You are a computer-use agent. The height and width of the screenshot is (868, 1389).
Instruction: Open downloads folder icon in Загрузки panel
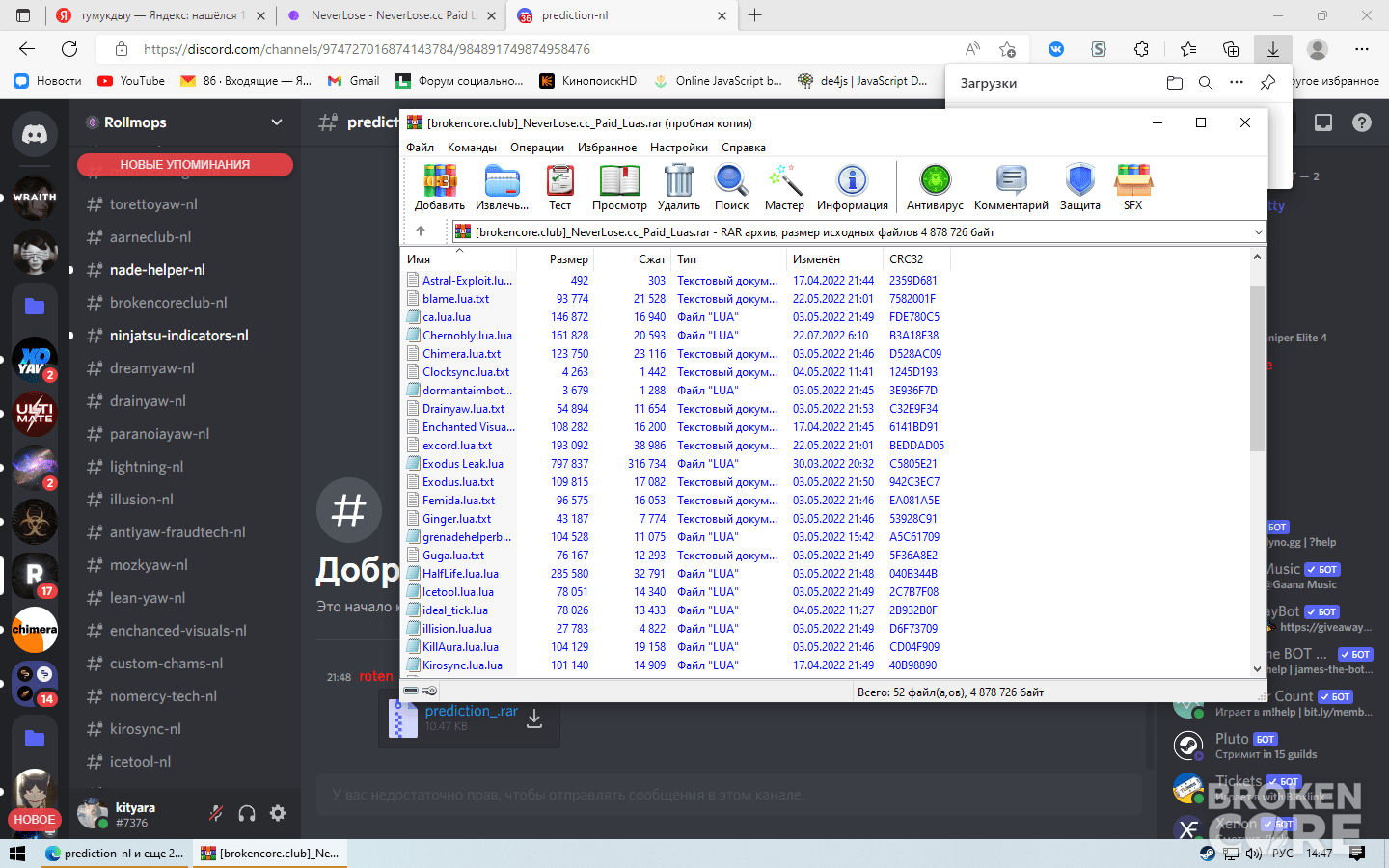click(1175, 83)
